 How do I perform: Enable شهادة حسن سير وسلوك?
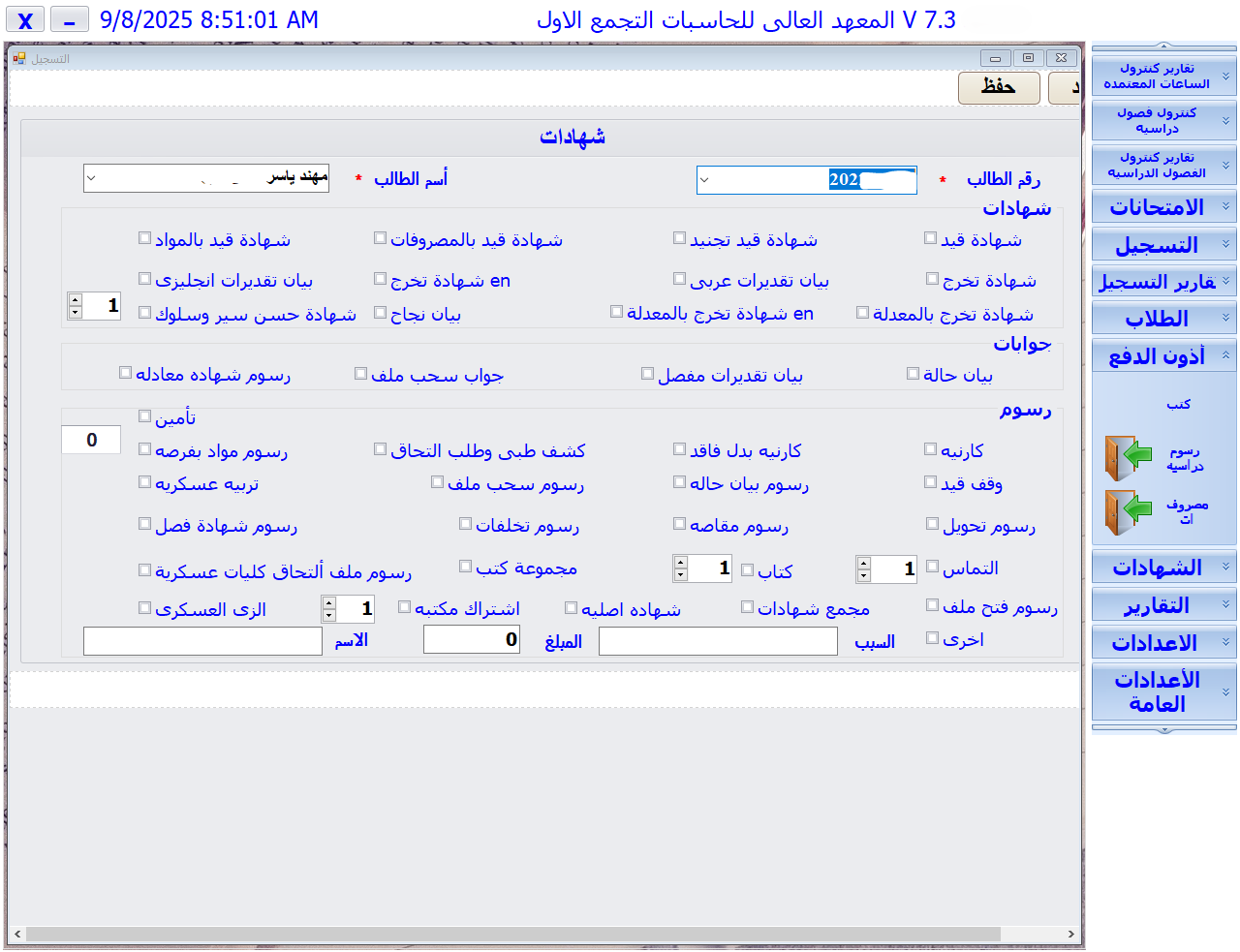(x=143, y=313)
